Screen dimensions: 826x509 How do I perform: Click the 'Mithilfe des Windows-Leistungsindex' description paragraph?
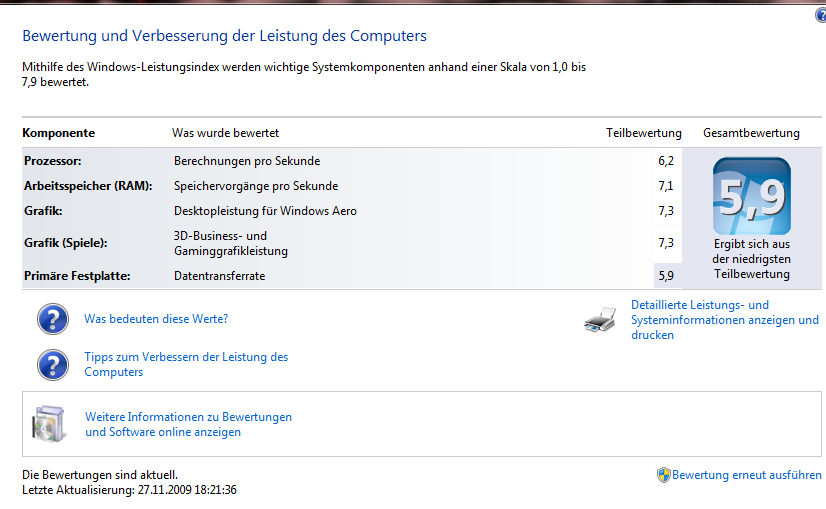304,74
